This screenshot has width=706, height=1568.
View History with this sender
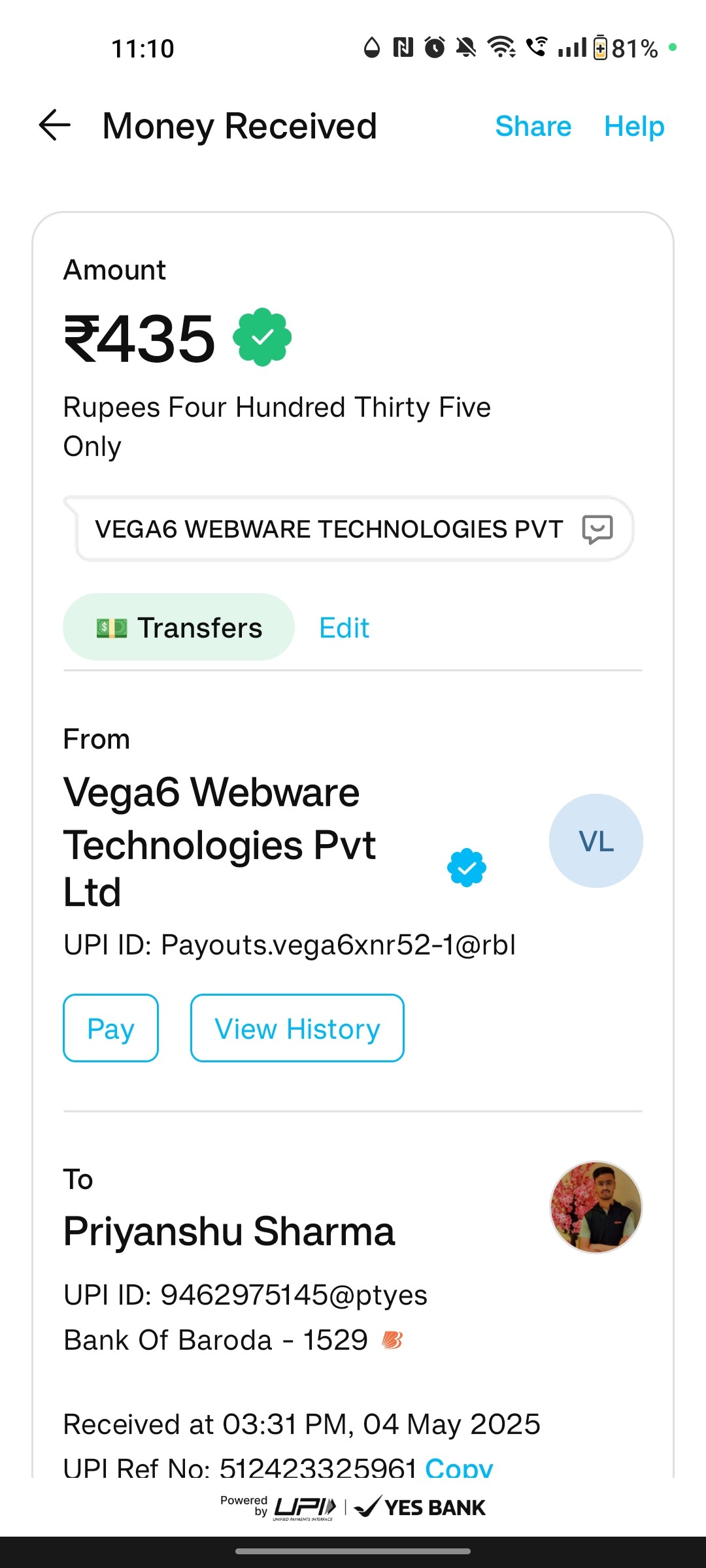click(x=297, y=1028)
